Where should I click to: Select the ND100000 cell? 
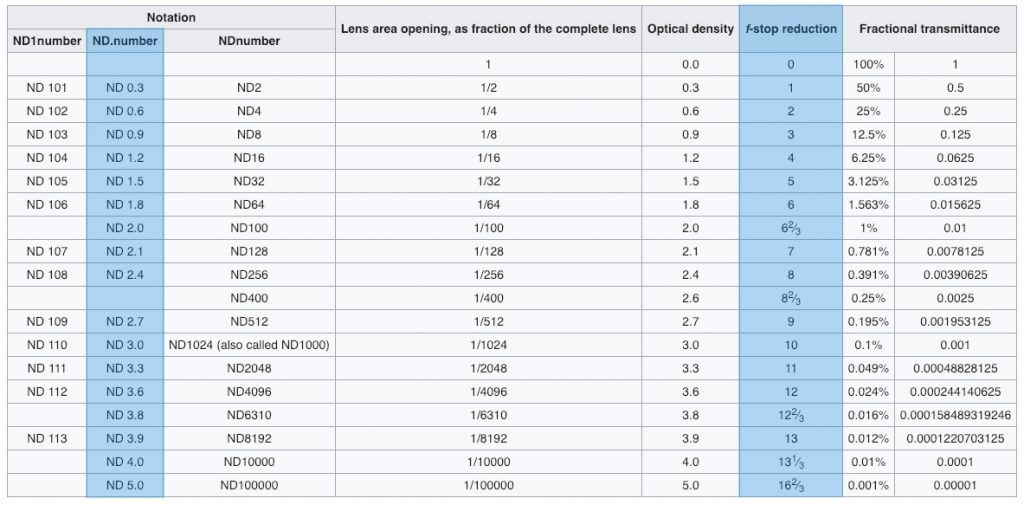(x=248, y=485)
